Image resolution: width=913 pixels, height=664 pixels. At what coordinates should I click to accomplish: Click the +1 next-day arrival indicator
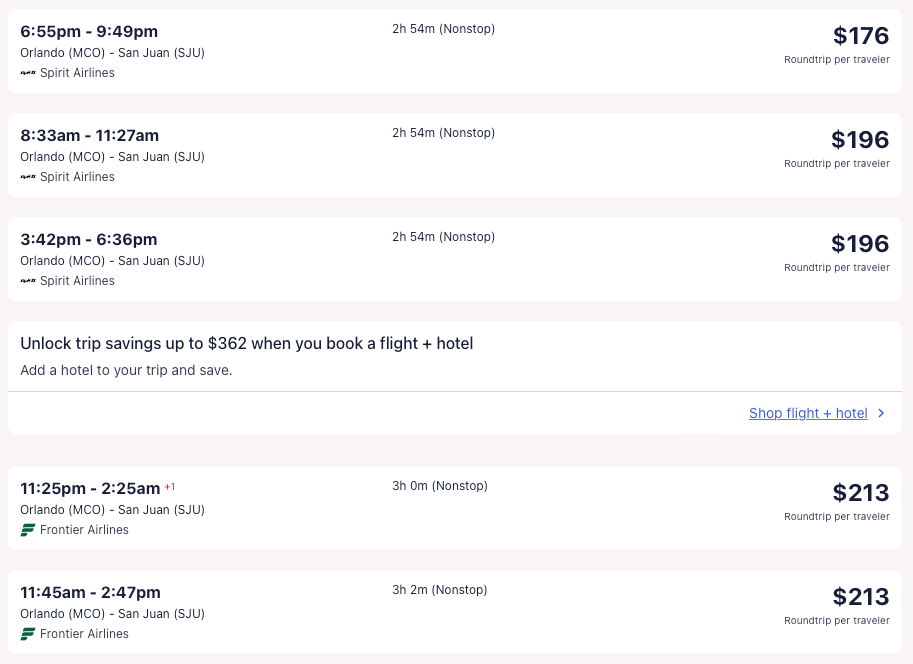click(x=170, y=487)
